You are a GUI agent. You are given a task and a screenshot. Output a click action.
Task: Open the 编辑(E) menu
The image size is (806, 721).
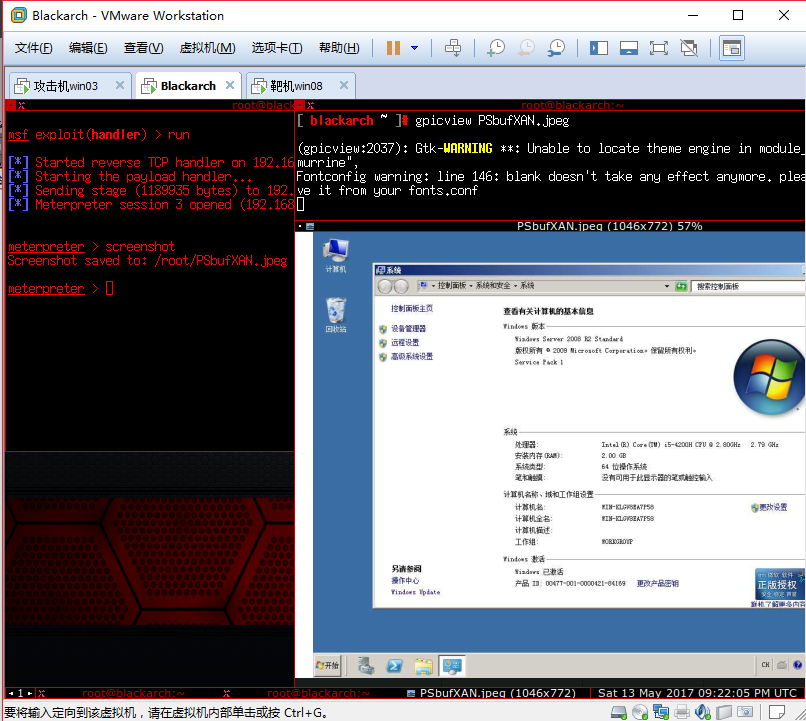point(88,48)
